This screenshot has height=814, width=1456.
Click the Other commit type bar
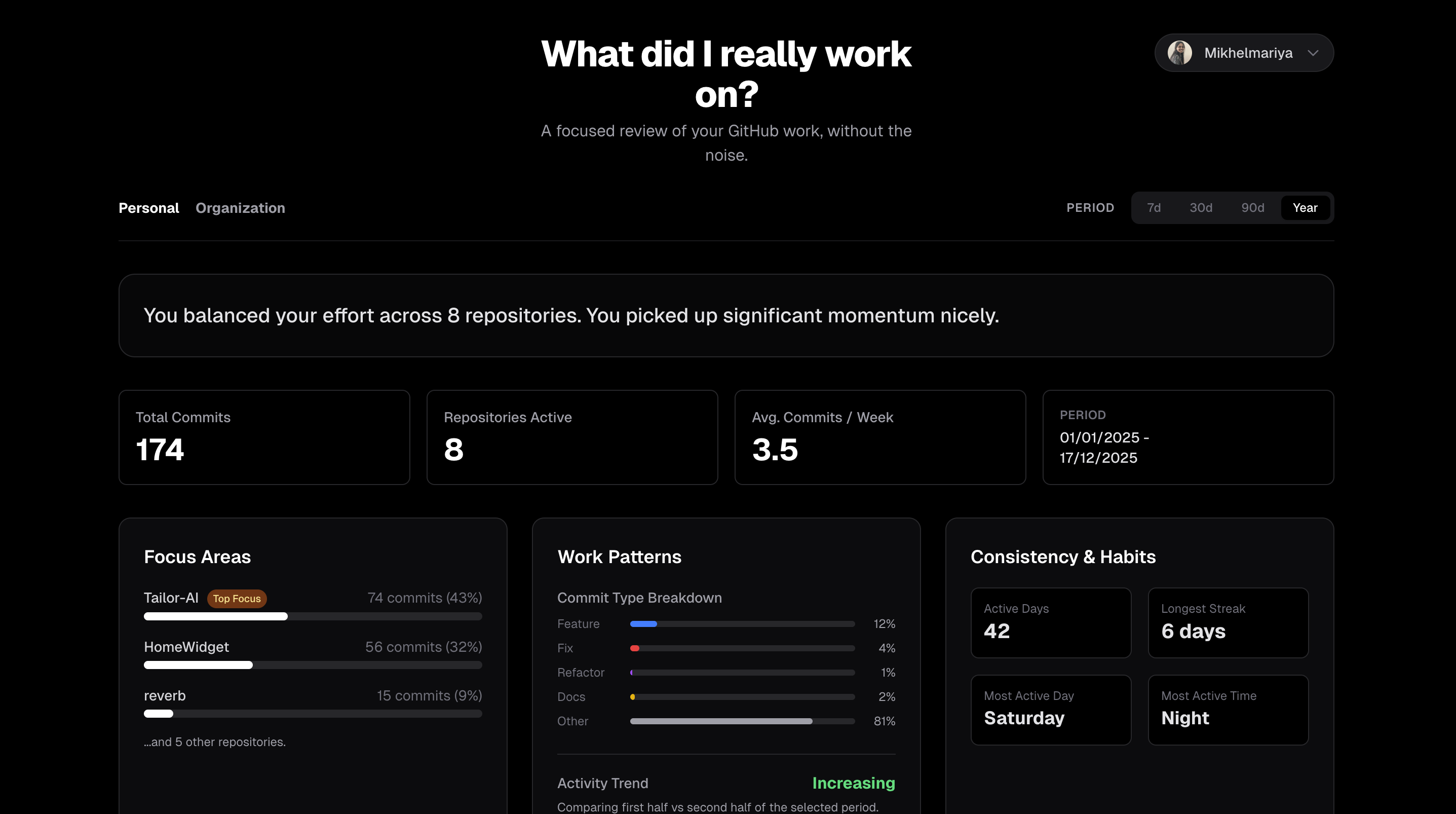(x=720, y=721)
